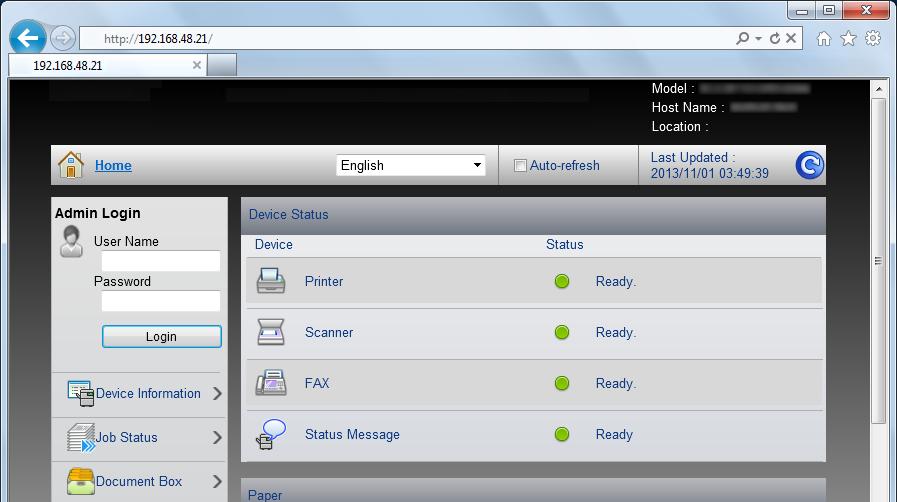
Task: Open the English language dropdown
Action: pos(411,165)
